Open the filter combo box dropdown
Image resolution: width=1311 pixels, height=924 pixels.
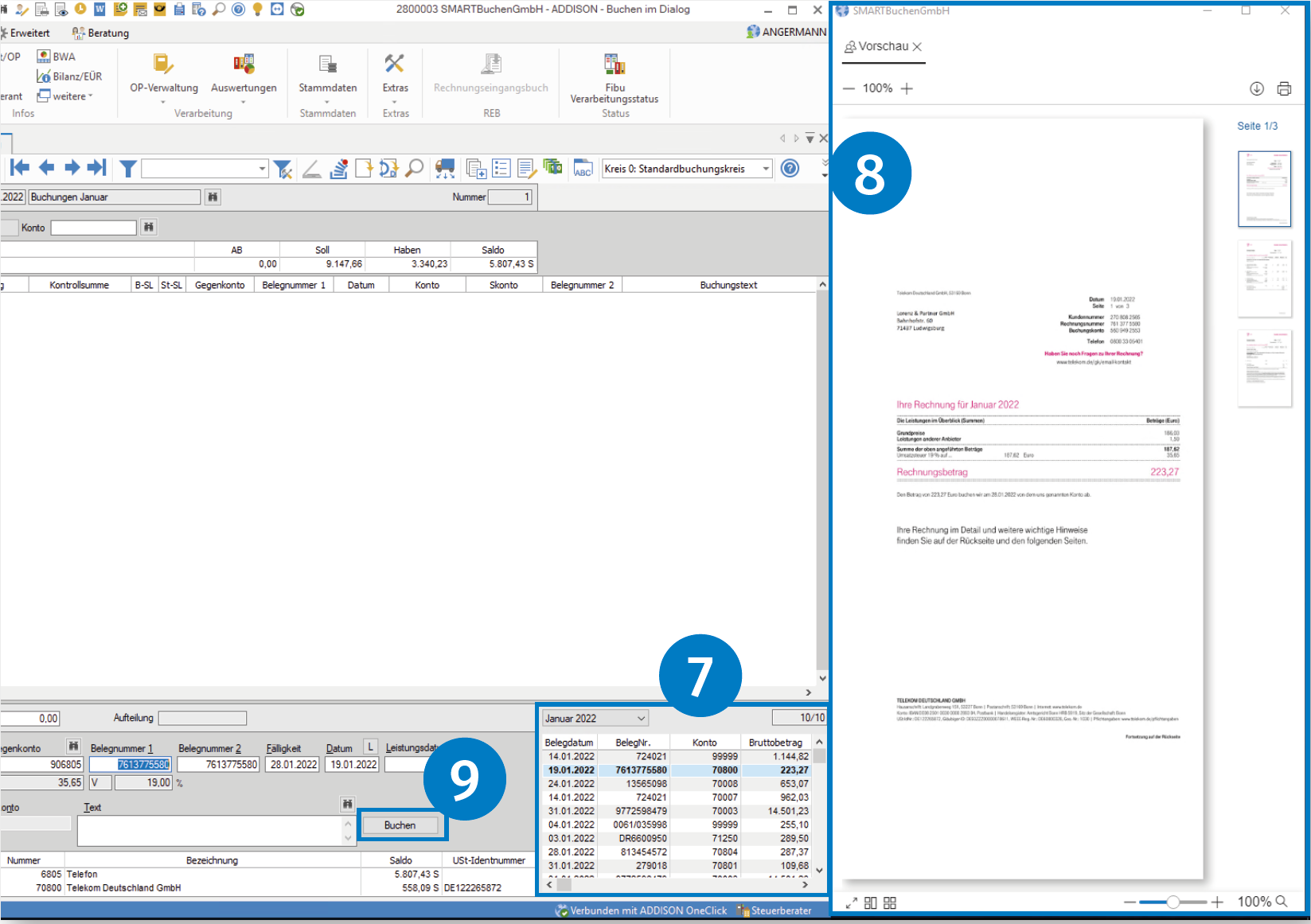[262, 169]
